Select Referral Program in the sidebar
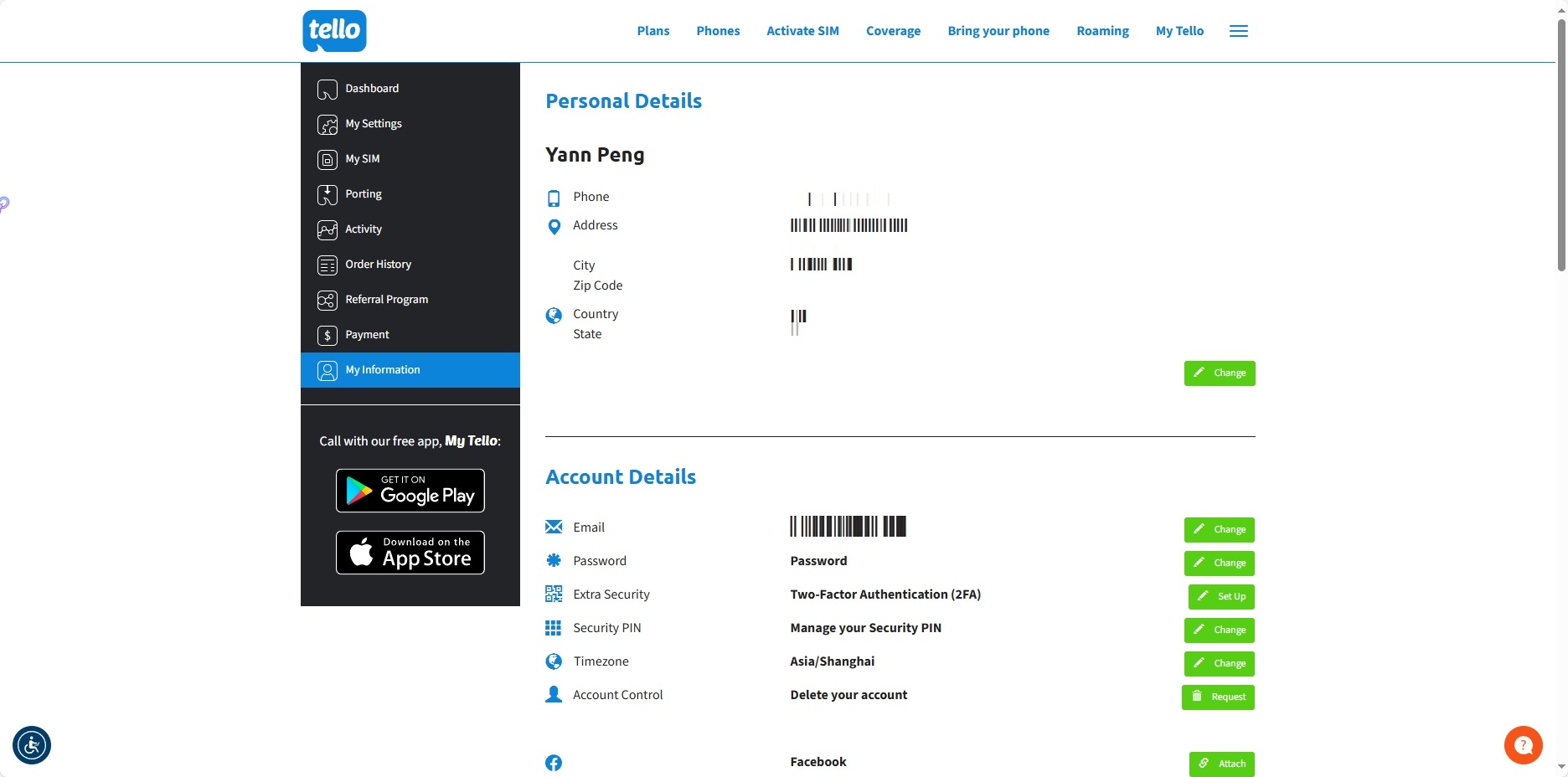This screenshot has width=1568, height=777. click(x=410, y=300)
